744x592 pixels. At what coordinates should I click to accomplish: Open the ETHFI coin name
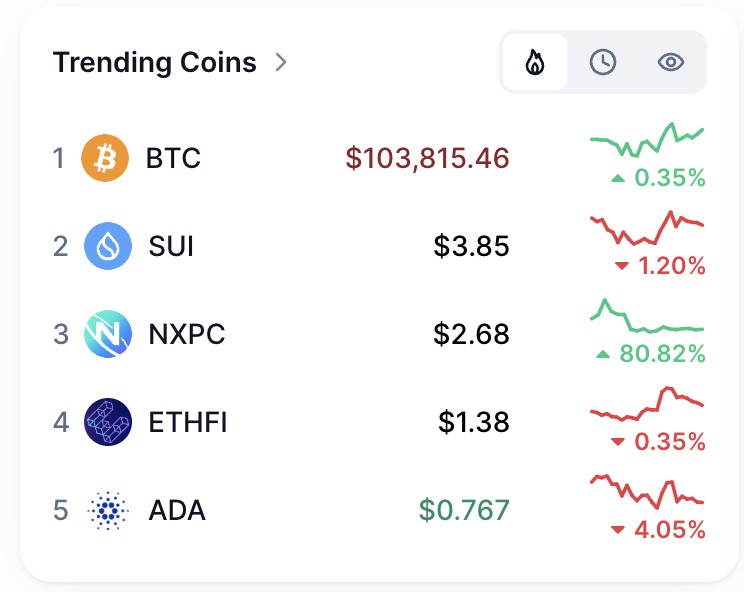coord(188,422)
